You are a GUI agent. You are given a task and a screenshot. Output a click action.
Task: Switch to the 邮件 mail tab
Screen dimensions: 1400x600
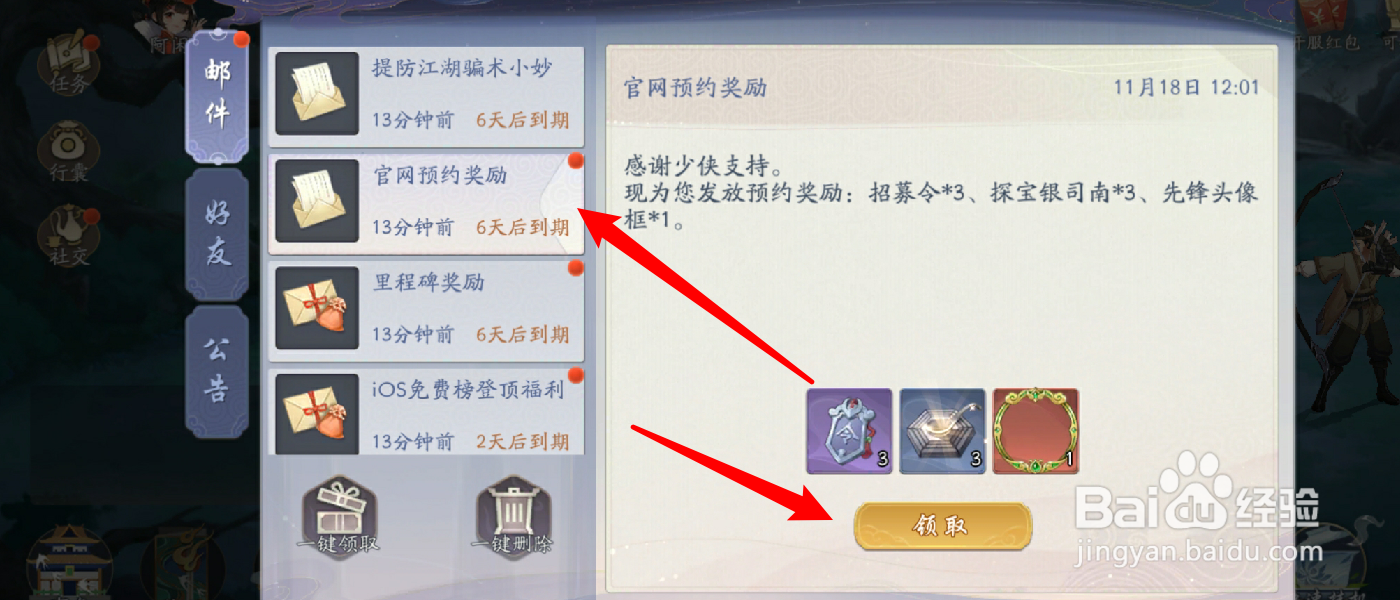tap(217, 97)
